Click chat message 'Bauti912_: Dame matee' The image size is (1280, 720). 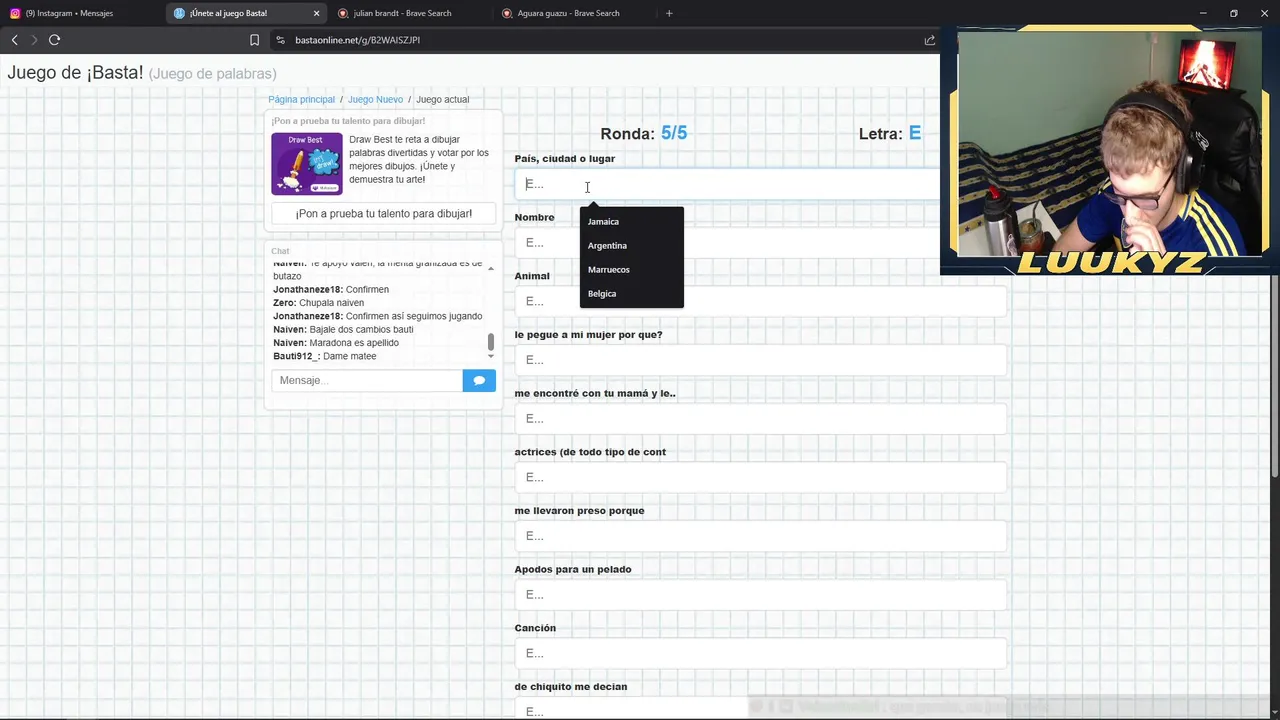(x=325, y=356)
